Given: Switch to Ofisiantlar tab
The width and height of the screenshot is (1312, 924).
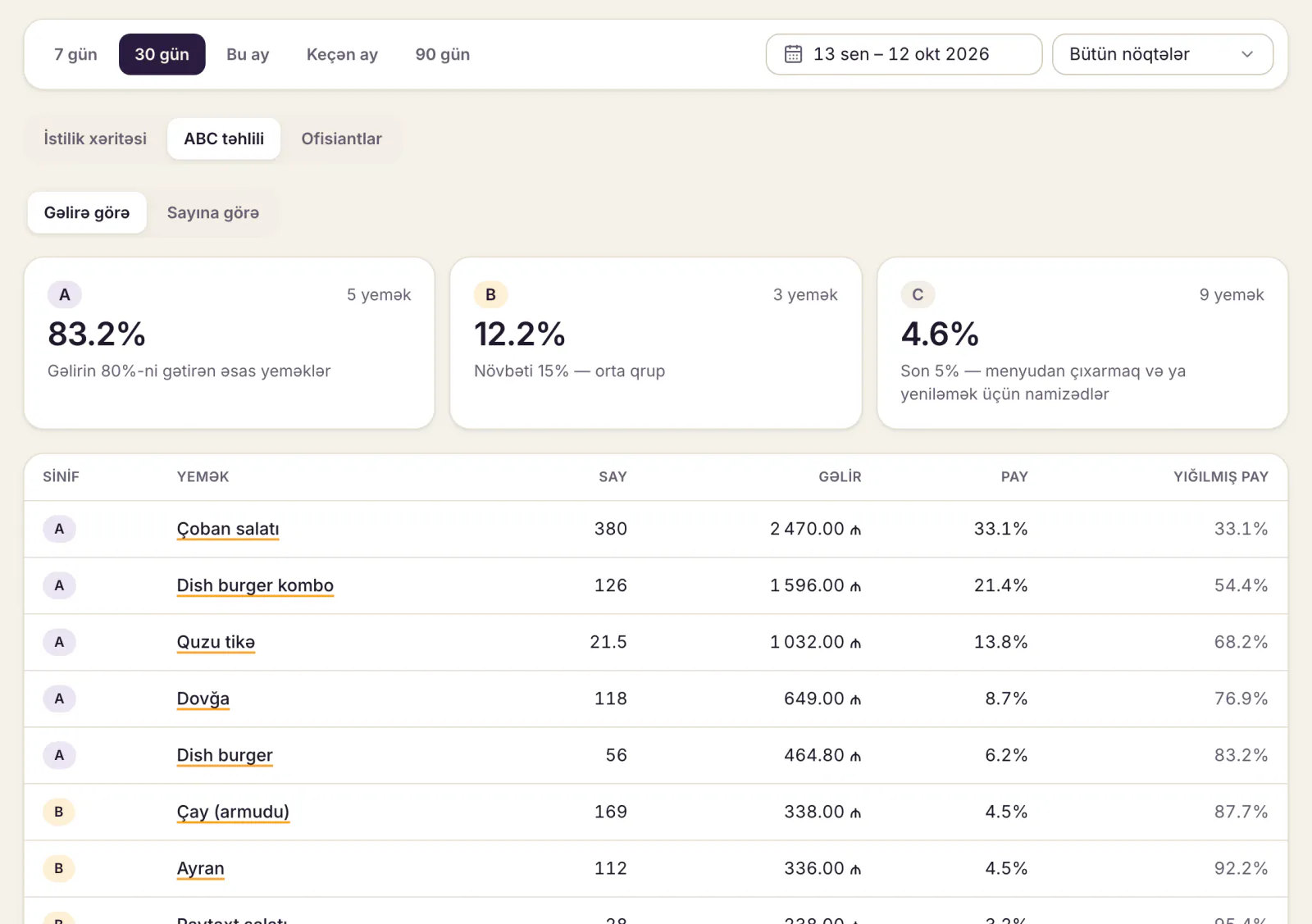Looking at the screenshot, I should click(341, 139).
